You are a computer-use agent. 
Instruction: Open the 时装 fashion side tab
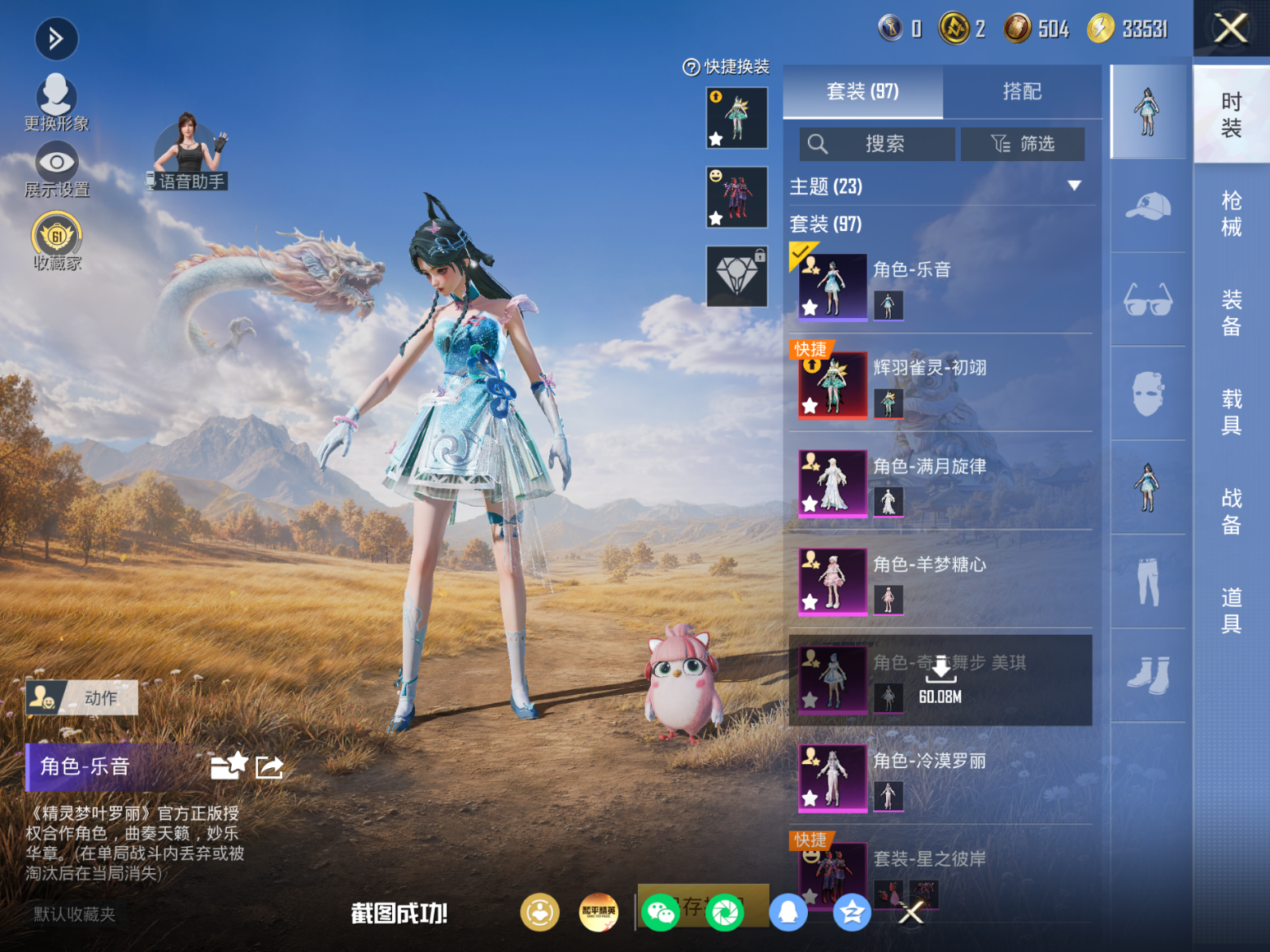(x=1231, y=115)
